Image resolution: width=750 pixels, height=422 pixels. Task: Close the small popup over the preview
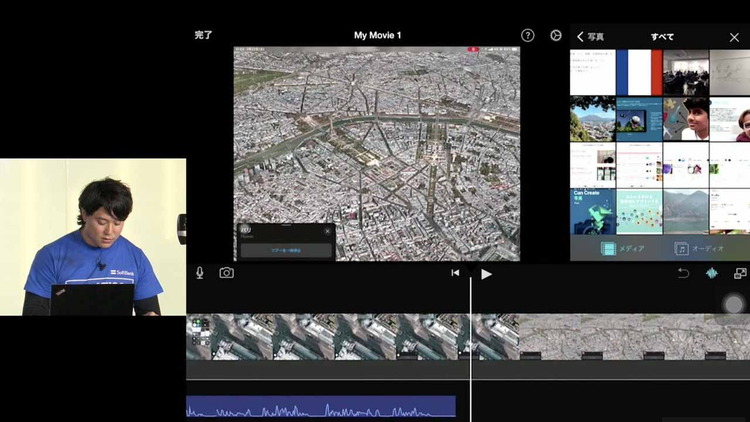click(x=327, y=231)
